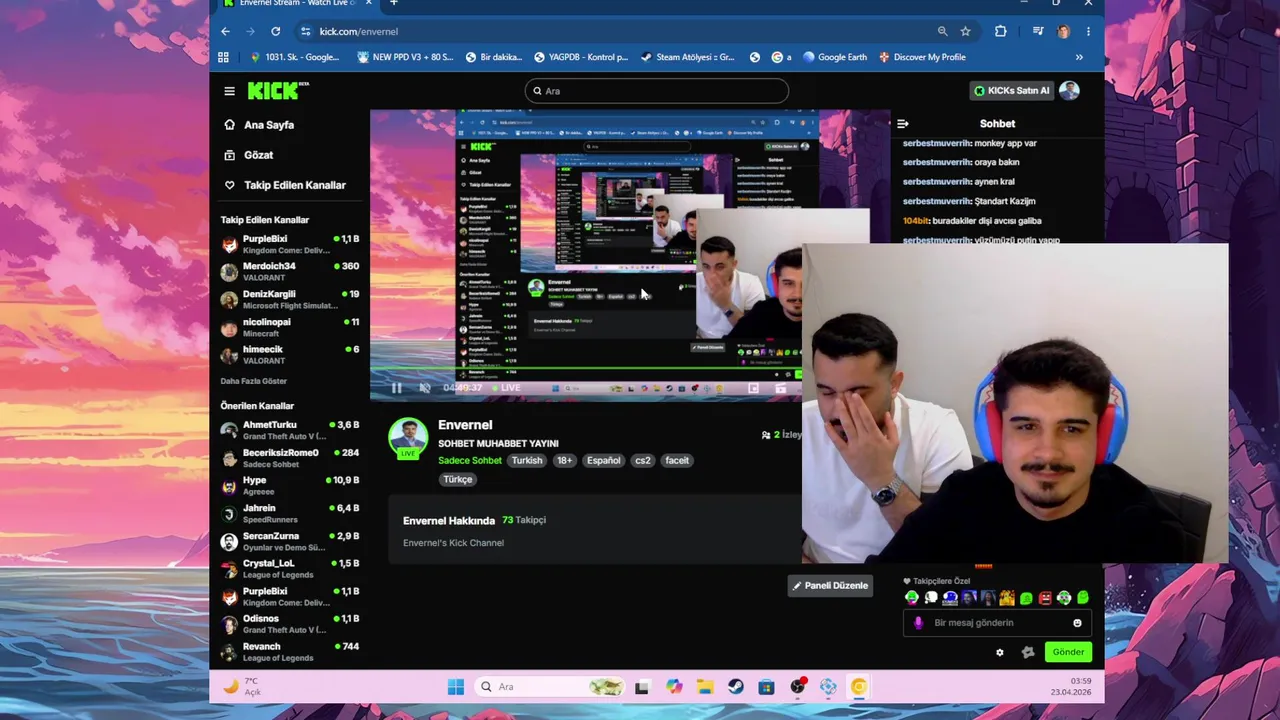Open the user profile avatar menu on Kick
This screenshot has width=1280, height=720.
pyautogui.click(x=1069, y=91)
